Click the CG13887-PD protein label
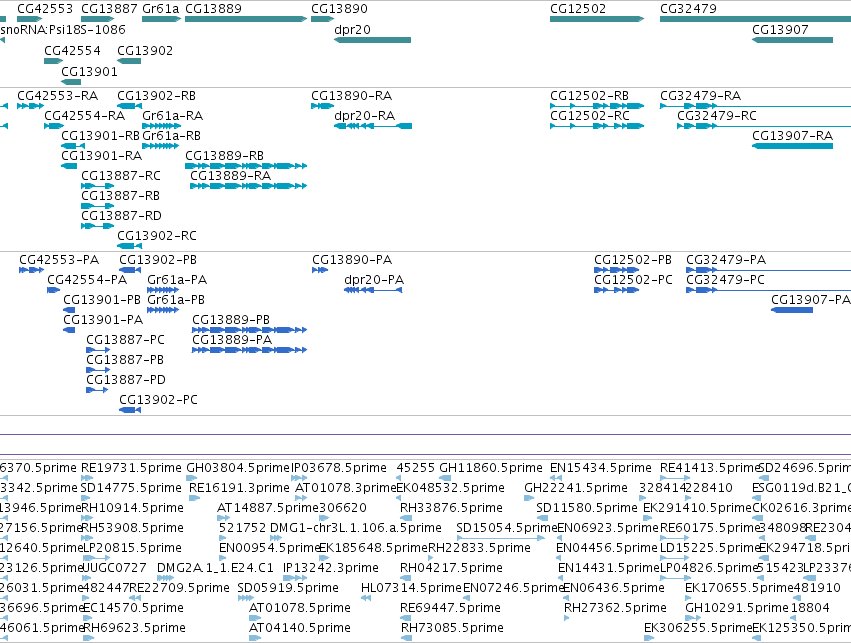 (x=126, y=380)
